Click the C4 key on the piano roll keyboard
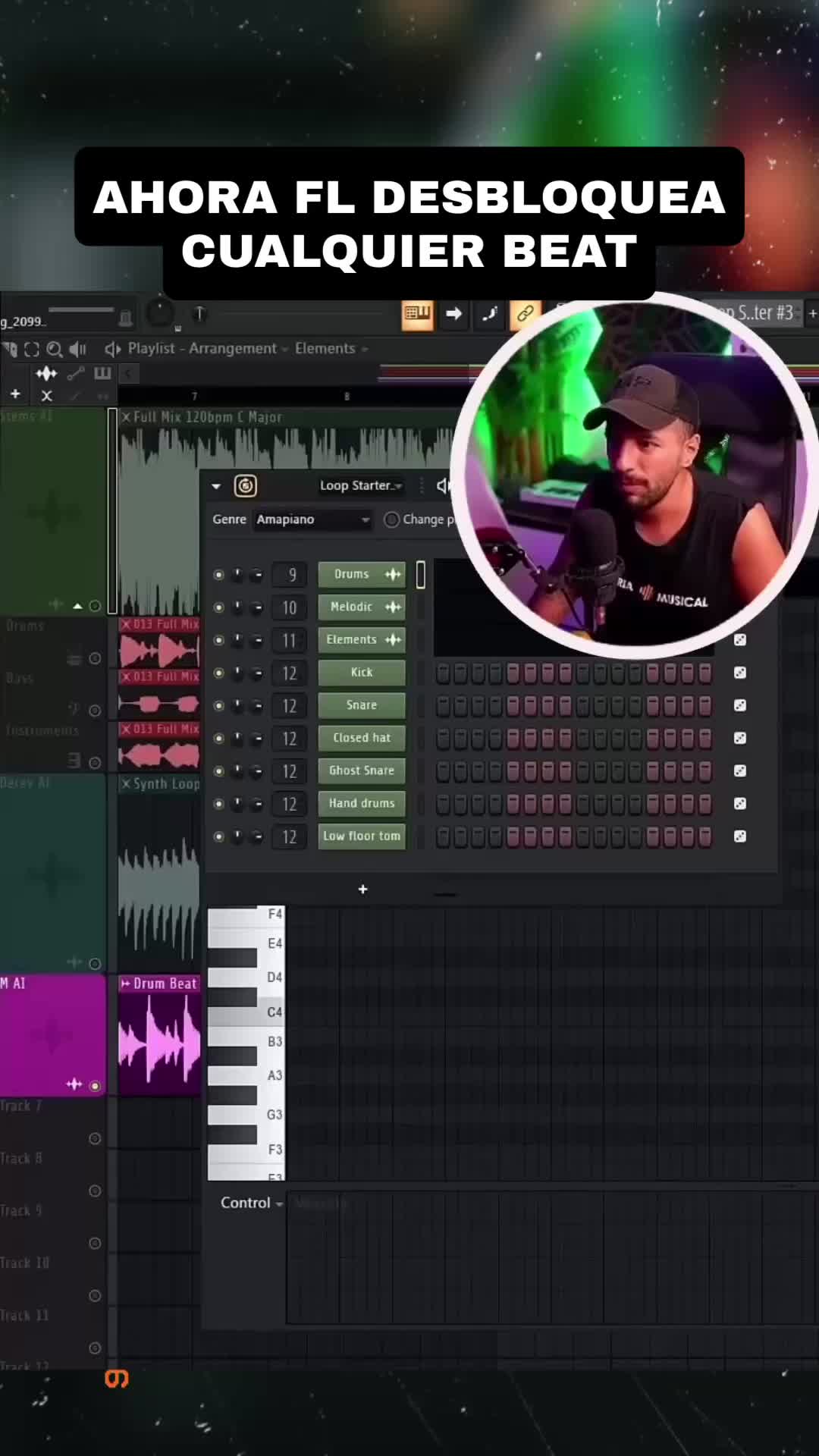 [x=246, y=1012]
